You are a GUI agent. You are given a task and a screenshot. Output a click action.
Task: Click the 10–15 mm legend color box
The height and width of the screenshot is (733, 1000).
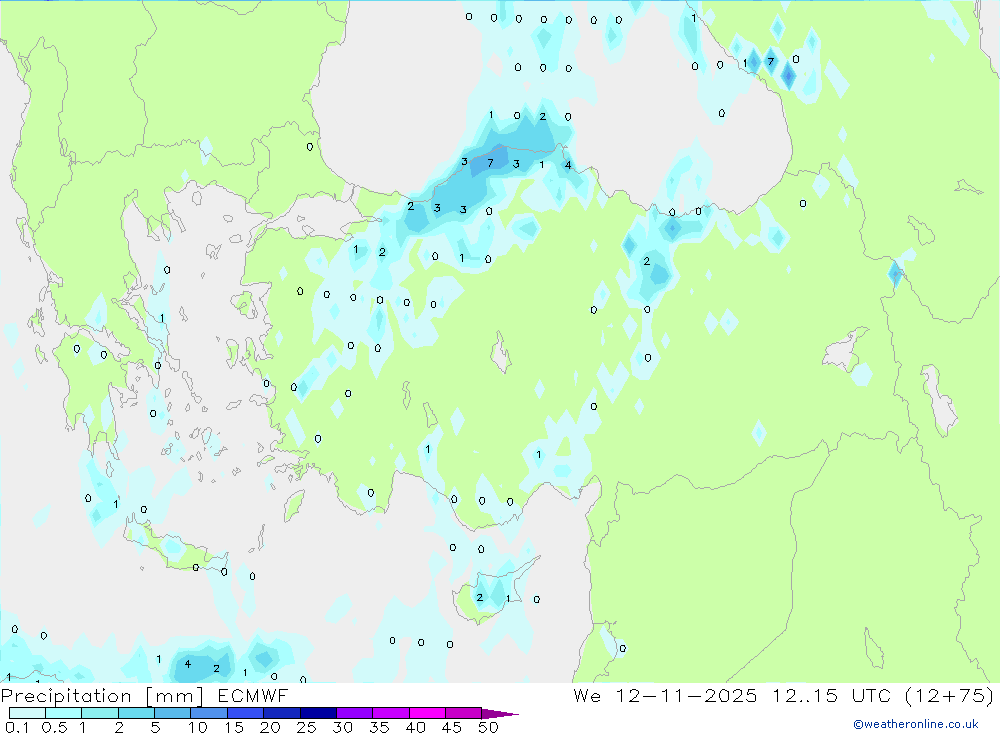coord(209,713)
